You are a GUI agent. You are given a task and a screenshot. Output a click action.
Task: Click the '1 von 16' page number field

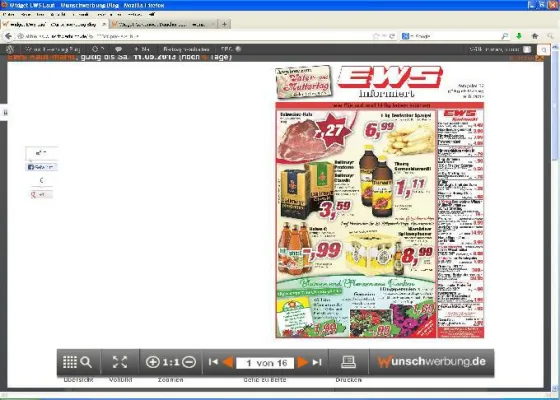point(265,363)
